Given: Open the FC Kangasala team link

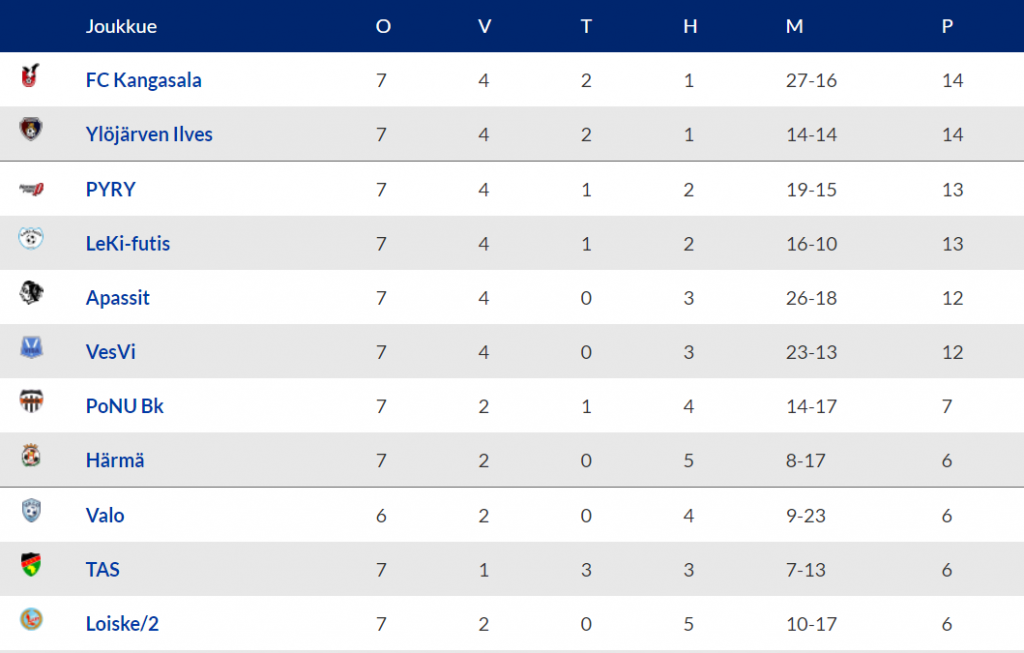Looking at the screenshot, I should [x=144, y=80].
